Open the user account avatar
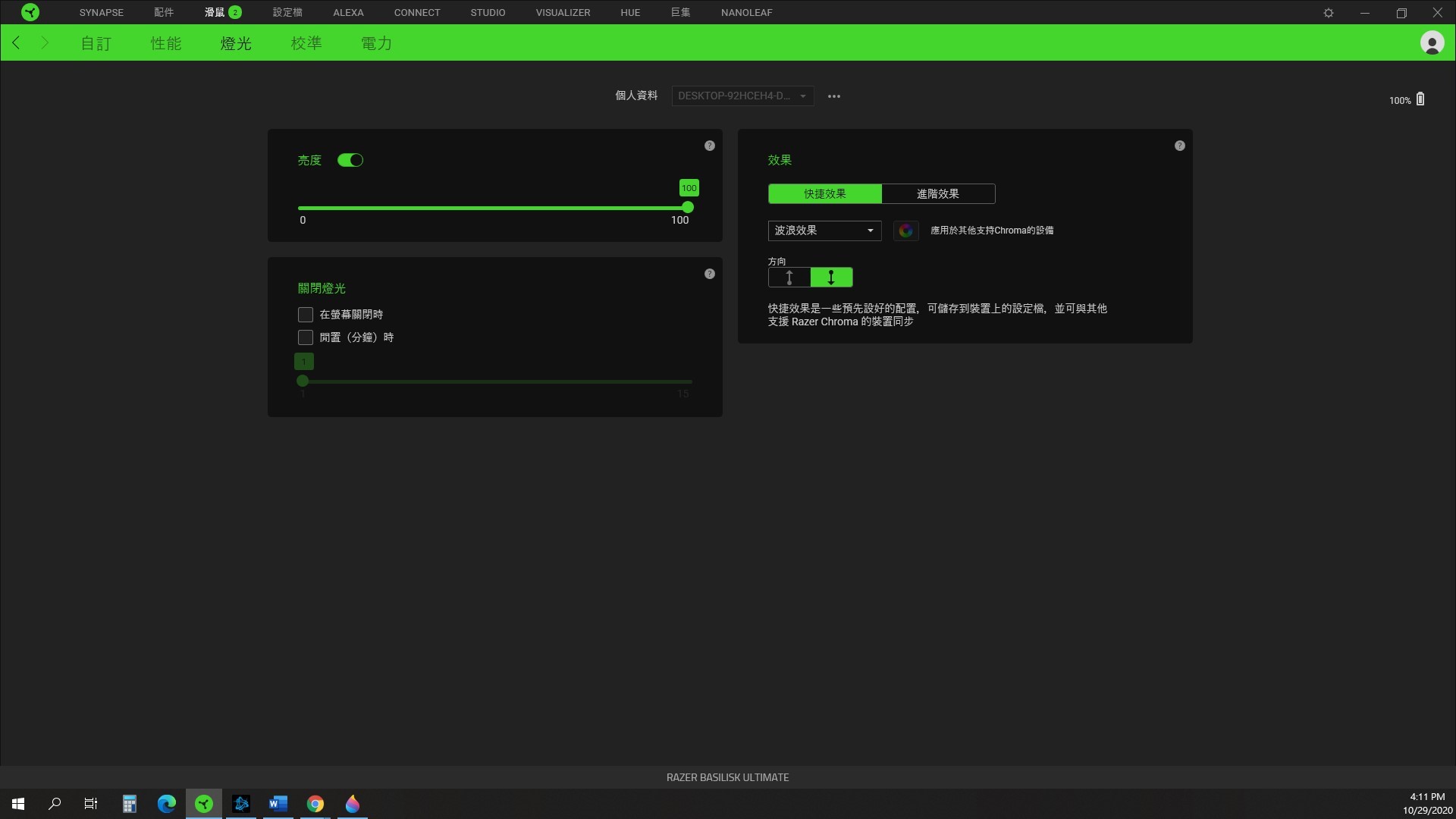The image size is (1456, 819). [x=1432, y=42]
